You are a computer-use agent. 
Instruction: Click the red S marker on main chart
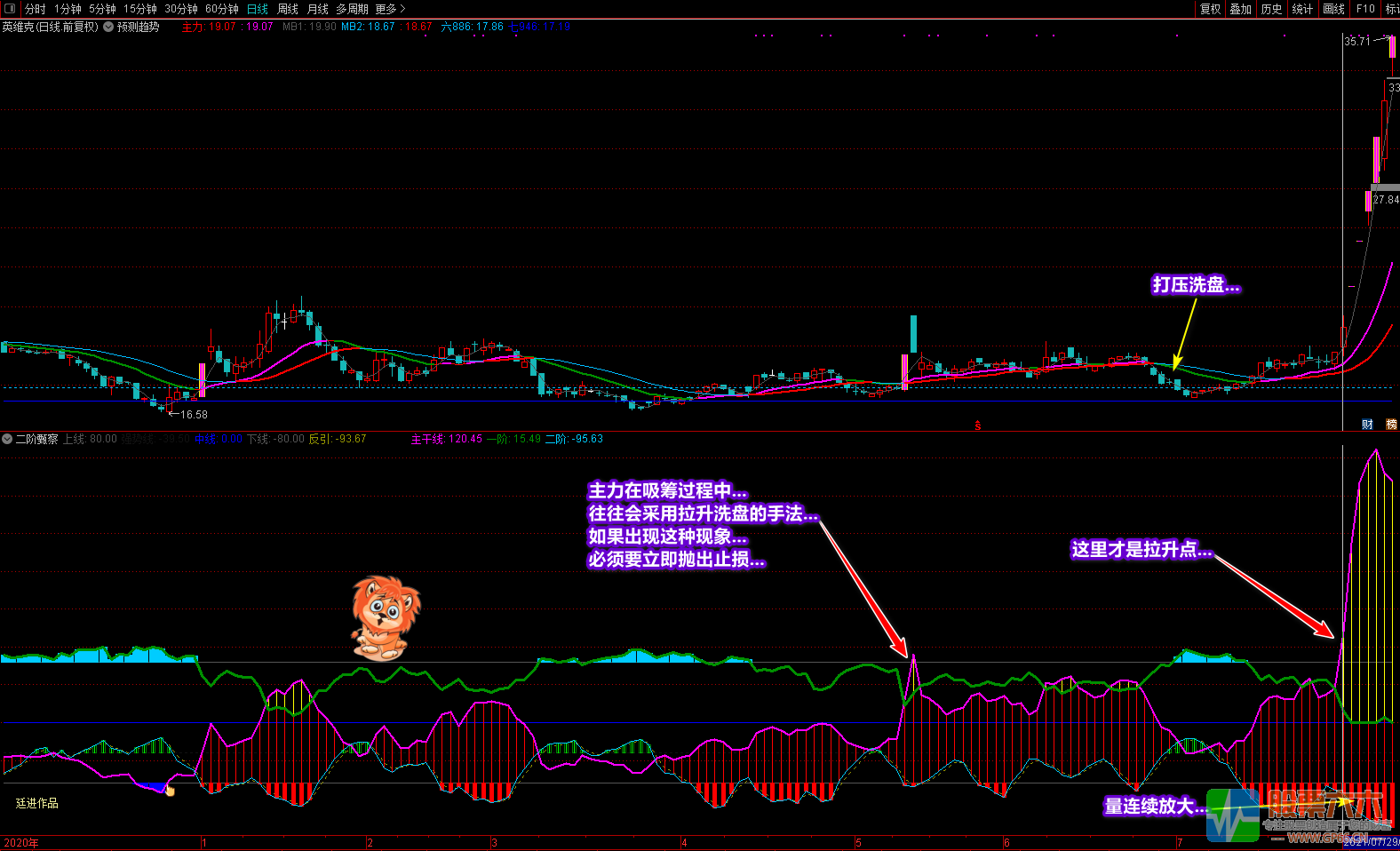click(977, 425)
